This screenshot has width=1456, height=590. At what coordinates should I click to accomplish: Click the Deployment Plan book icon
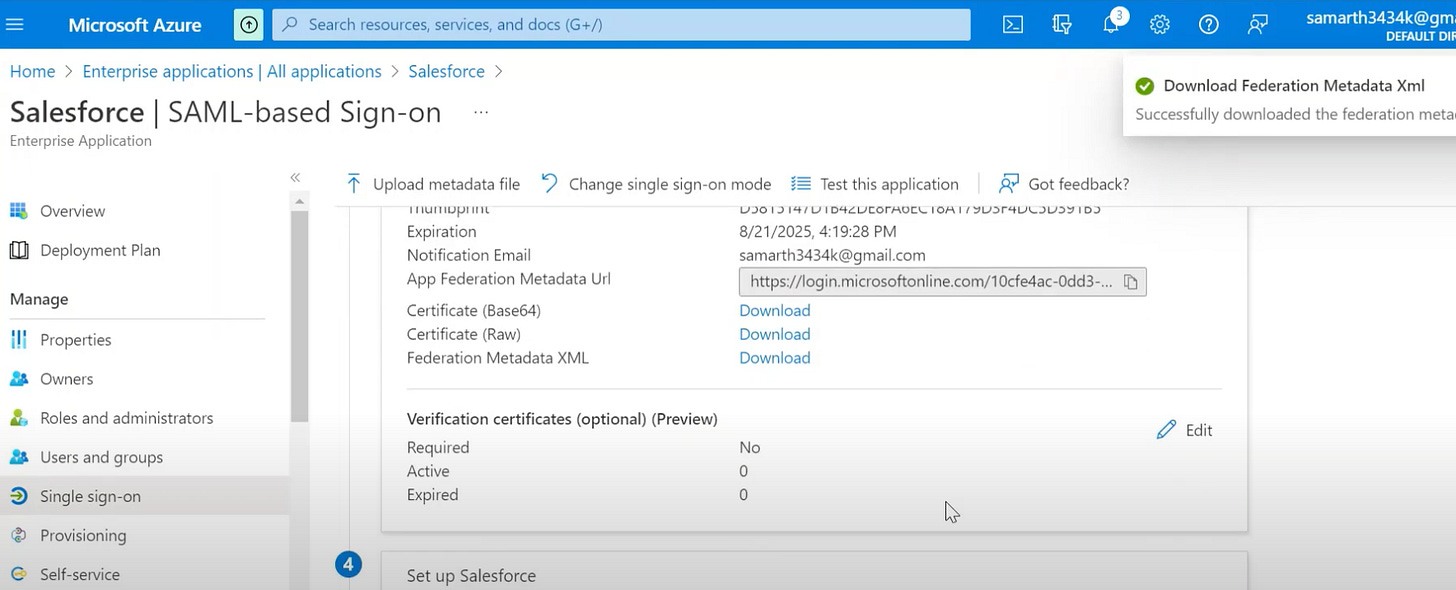[18, 250]
